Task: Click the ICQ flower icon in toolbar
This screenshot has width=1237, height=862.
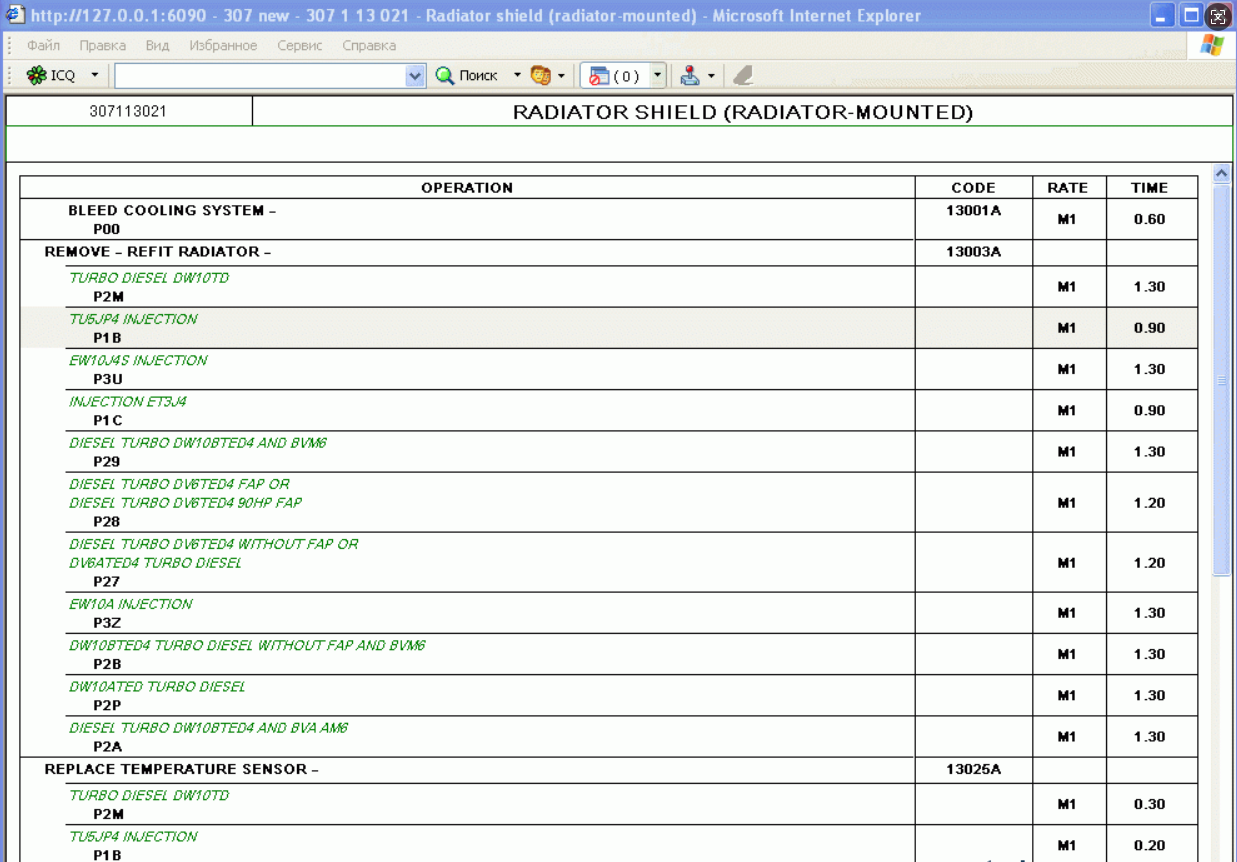Action: [x=37, y=76]
